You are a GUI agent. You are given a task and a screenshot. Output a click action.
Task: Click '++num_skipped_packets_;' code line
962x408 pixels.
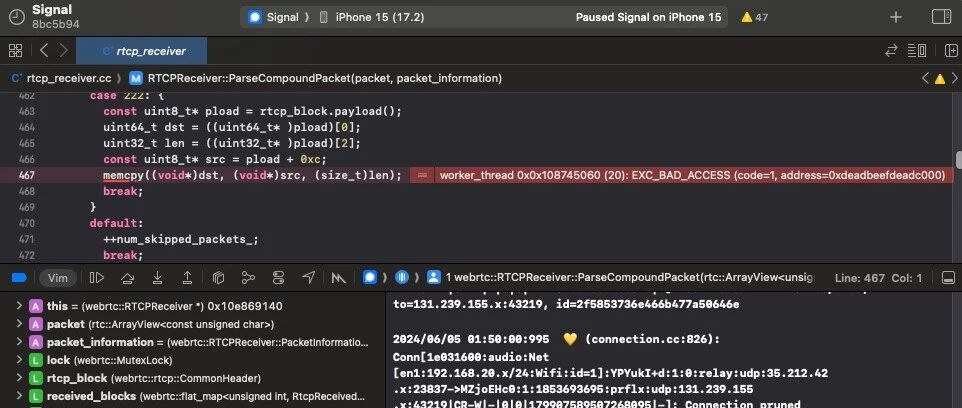pyautogui.click(x=180, y=239)
